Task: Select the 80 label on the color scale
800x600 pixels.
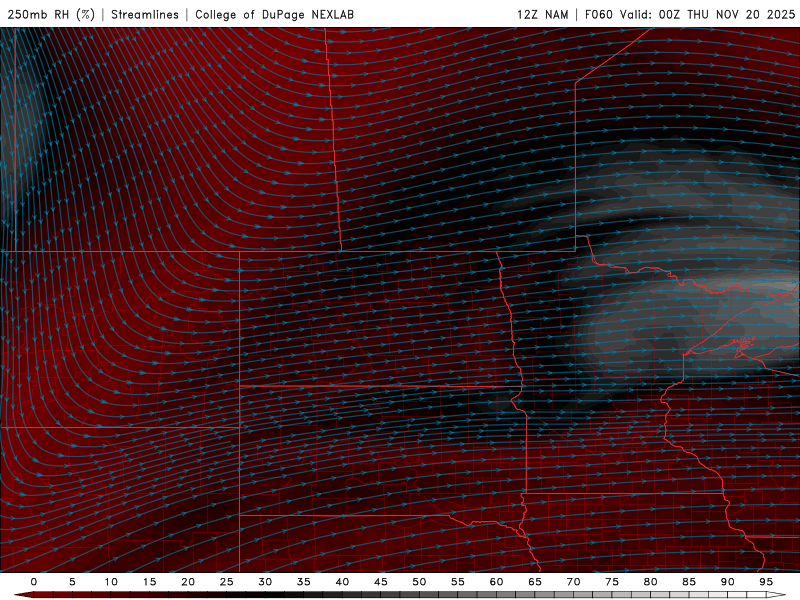Action: (x=651, y=582)
